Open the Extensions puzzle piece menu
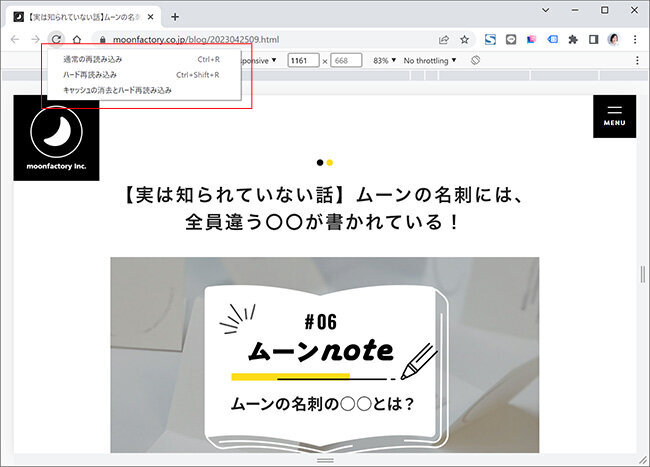 pyautogui.click(x=573, y=39)
